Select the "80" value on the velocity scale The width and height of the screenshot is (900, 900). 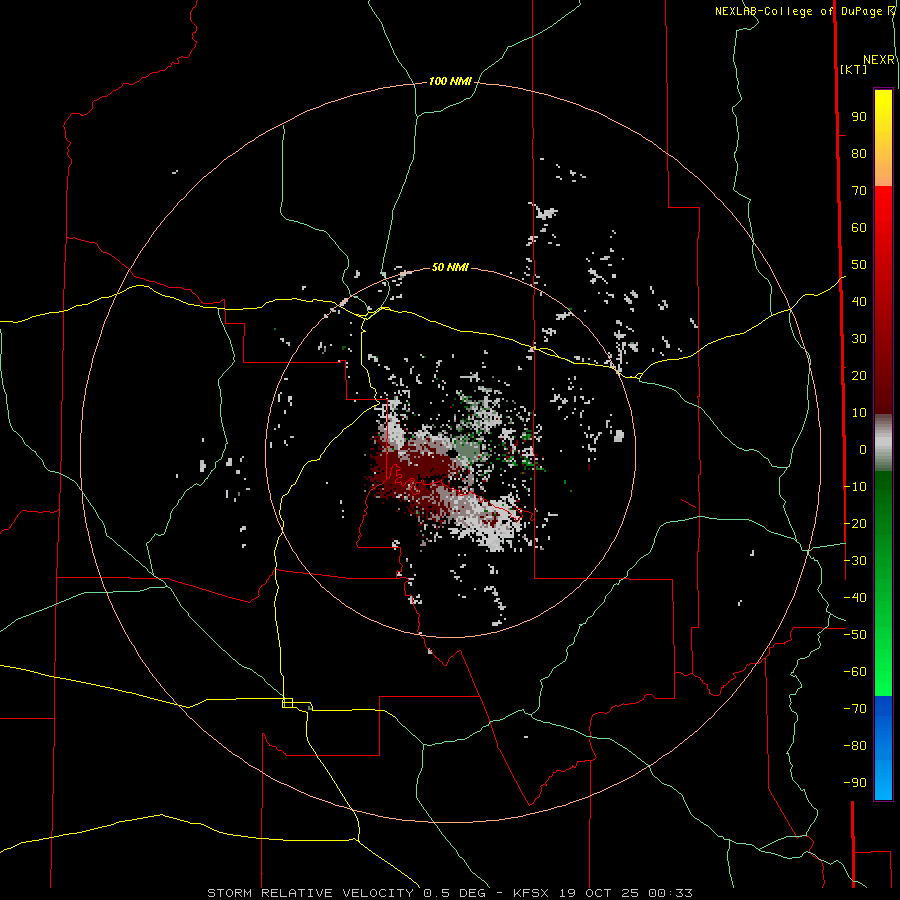pyautogui.click(x=859, y=154)
